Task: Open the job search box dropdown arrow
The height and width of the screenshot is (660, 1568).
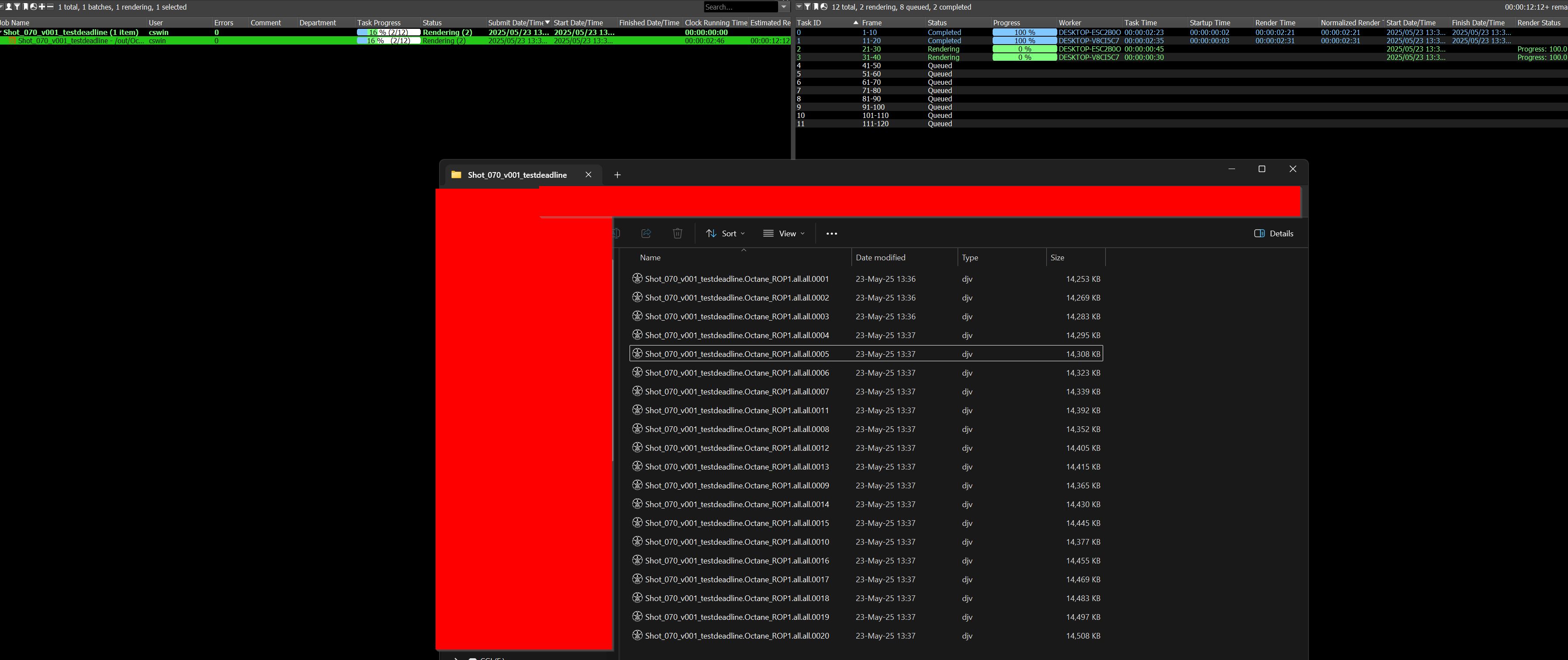Action: [x=784, y=7]
